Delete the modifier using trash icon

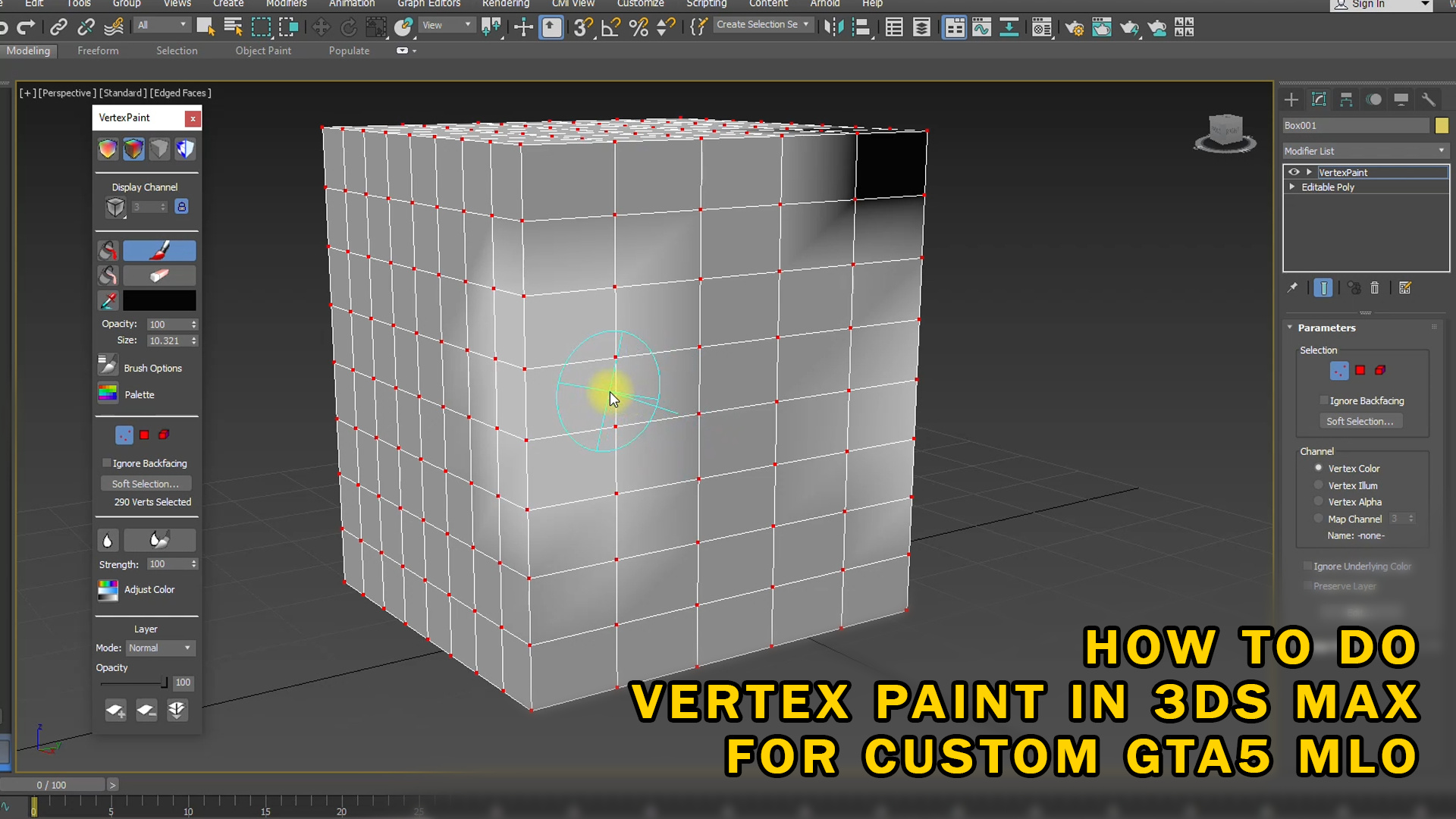[x=1375, y=287]
